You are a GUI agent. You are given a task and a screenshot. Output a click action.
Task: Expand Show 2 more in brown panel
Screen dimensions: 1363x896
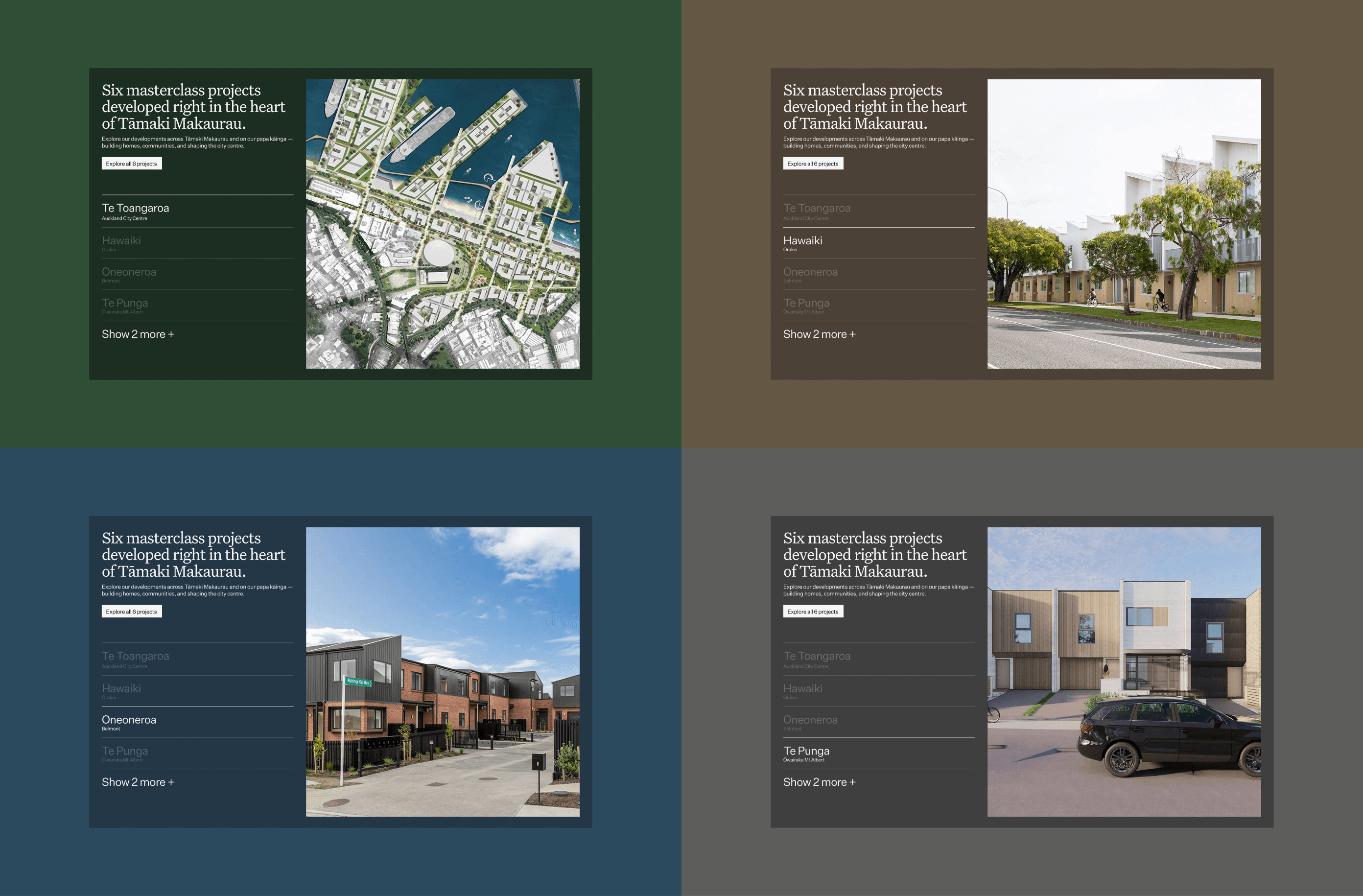(x=819, y=334)
